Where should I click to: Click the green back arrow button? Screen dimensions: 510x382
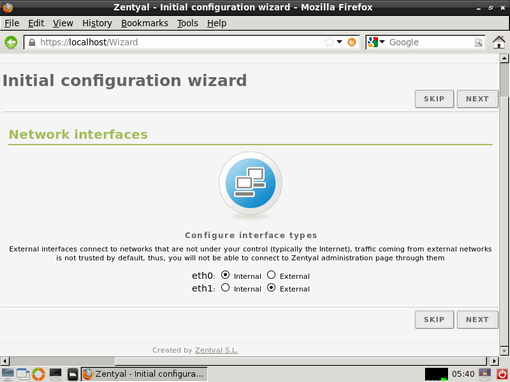[x=11, y=42]
